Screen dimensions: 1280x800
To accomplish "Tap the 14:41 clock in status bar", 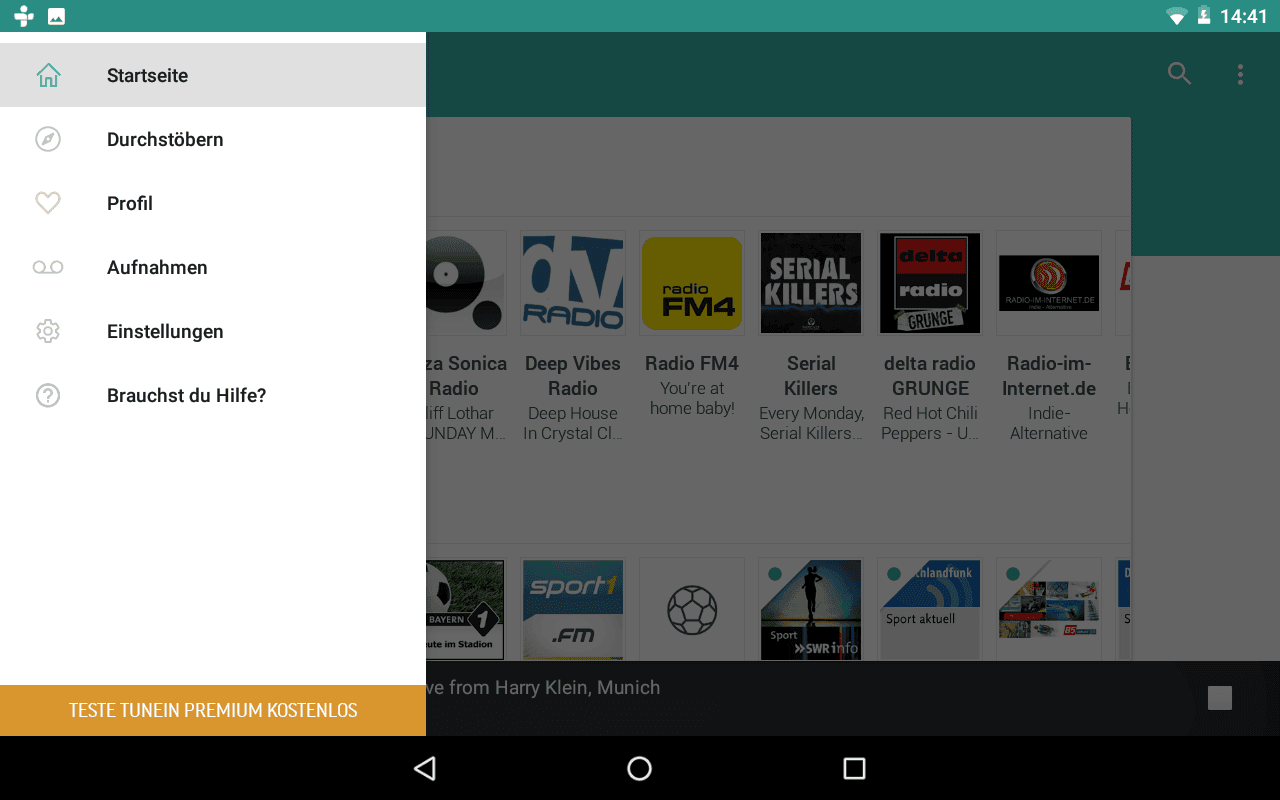I will (1244, 16).
